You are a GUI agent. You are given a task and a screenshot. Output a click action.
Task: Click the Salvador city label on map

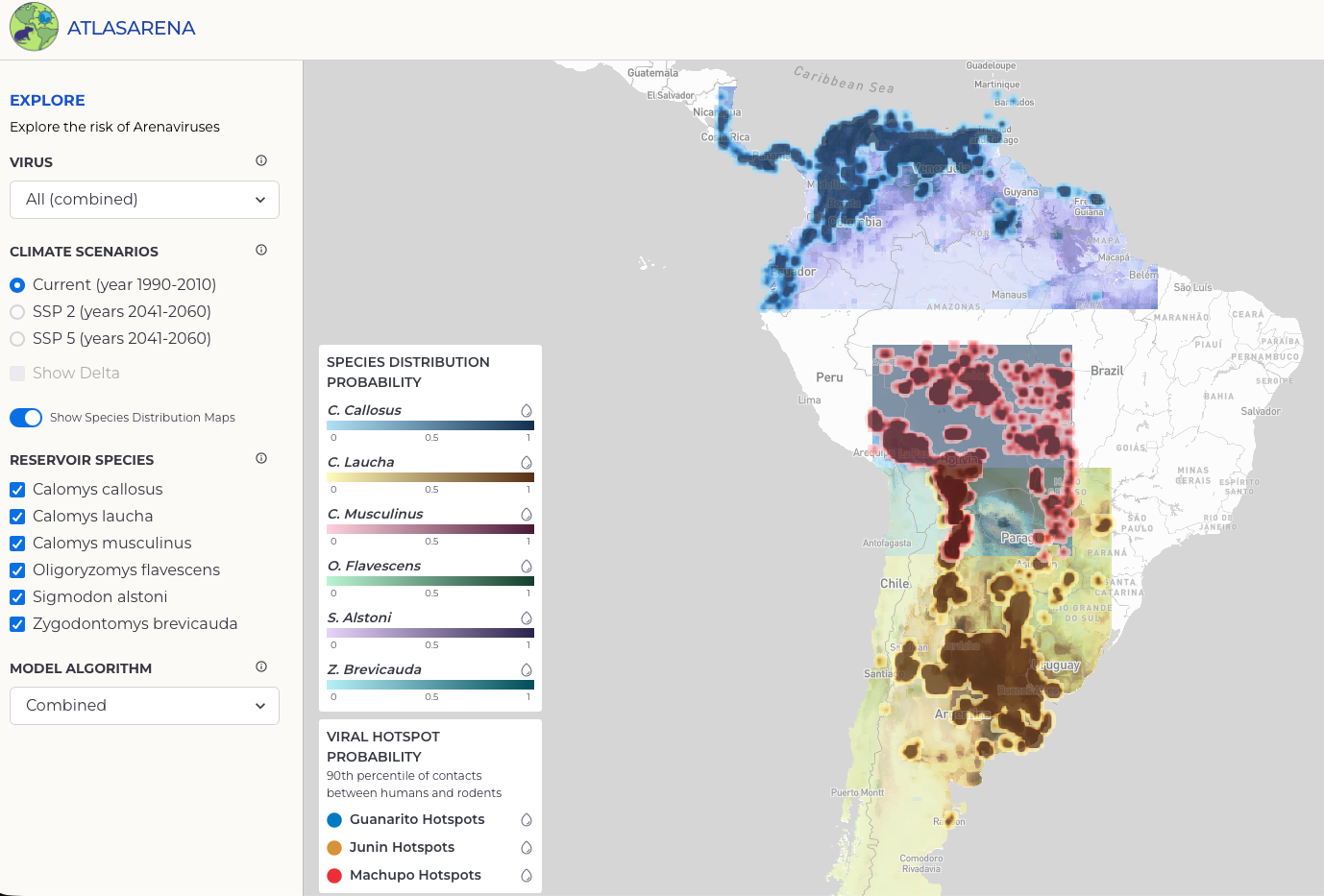(x=1260, y=411)
